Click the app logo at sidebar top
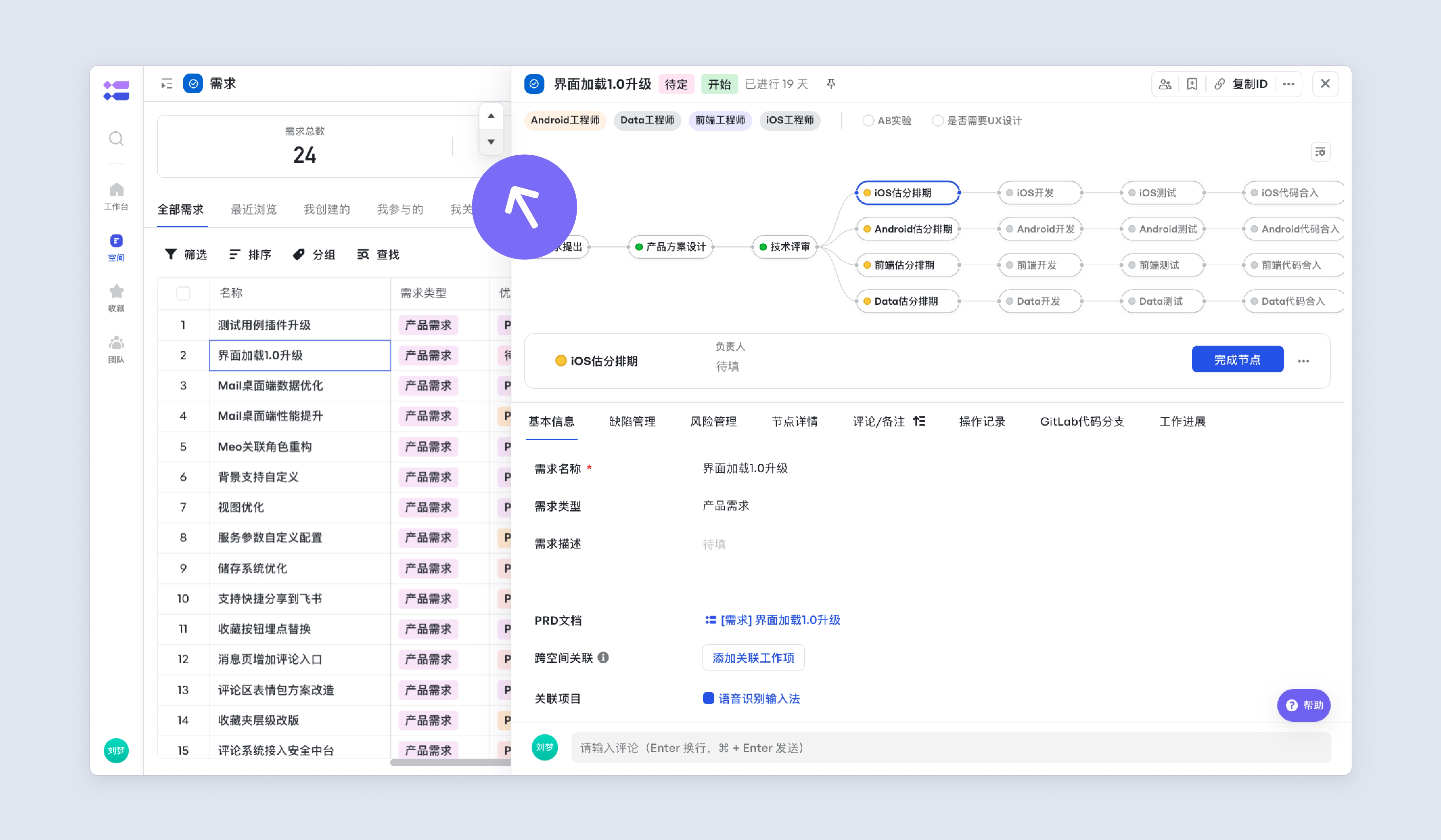The width and height of the screenshot is (1441, 840). point(116,90)
